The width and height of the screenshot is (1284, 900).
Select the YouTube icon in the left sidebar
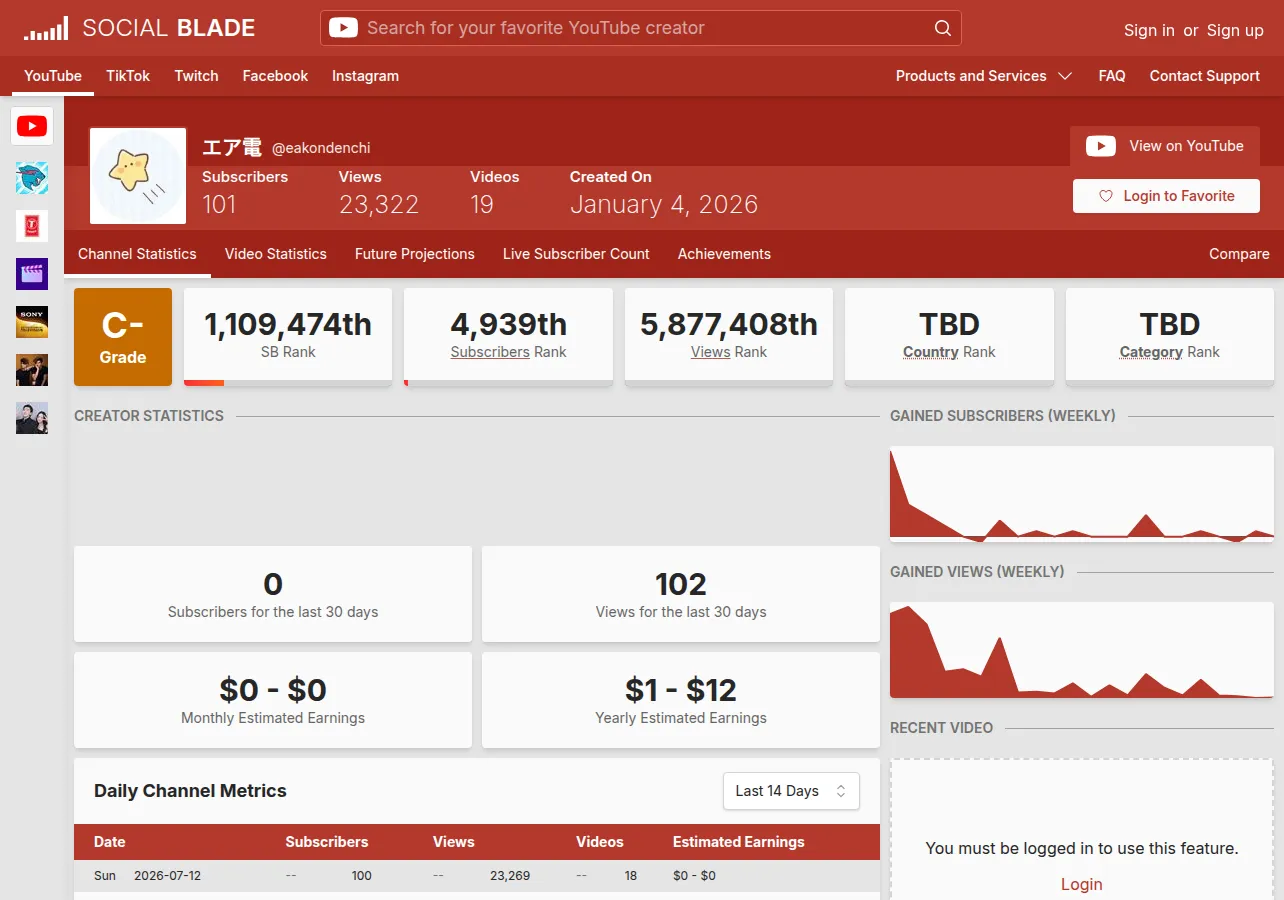tap(32, 126)
